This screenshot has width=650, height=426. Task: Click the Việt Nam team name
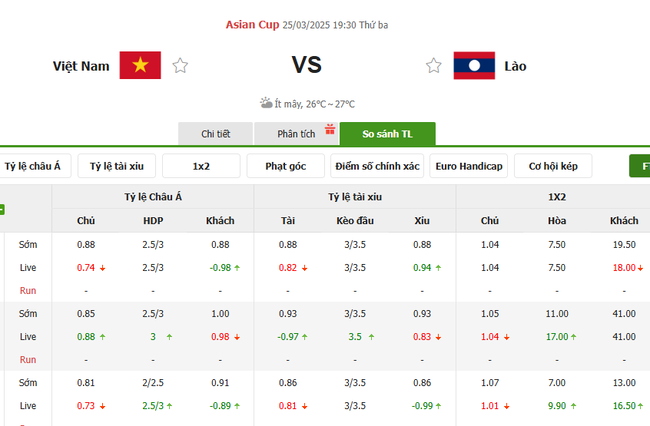point(81,66)
